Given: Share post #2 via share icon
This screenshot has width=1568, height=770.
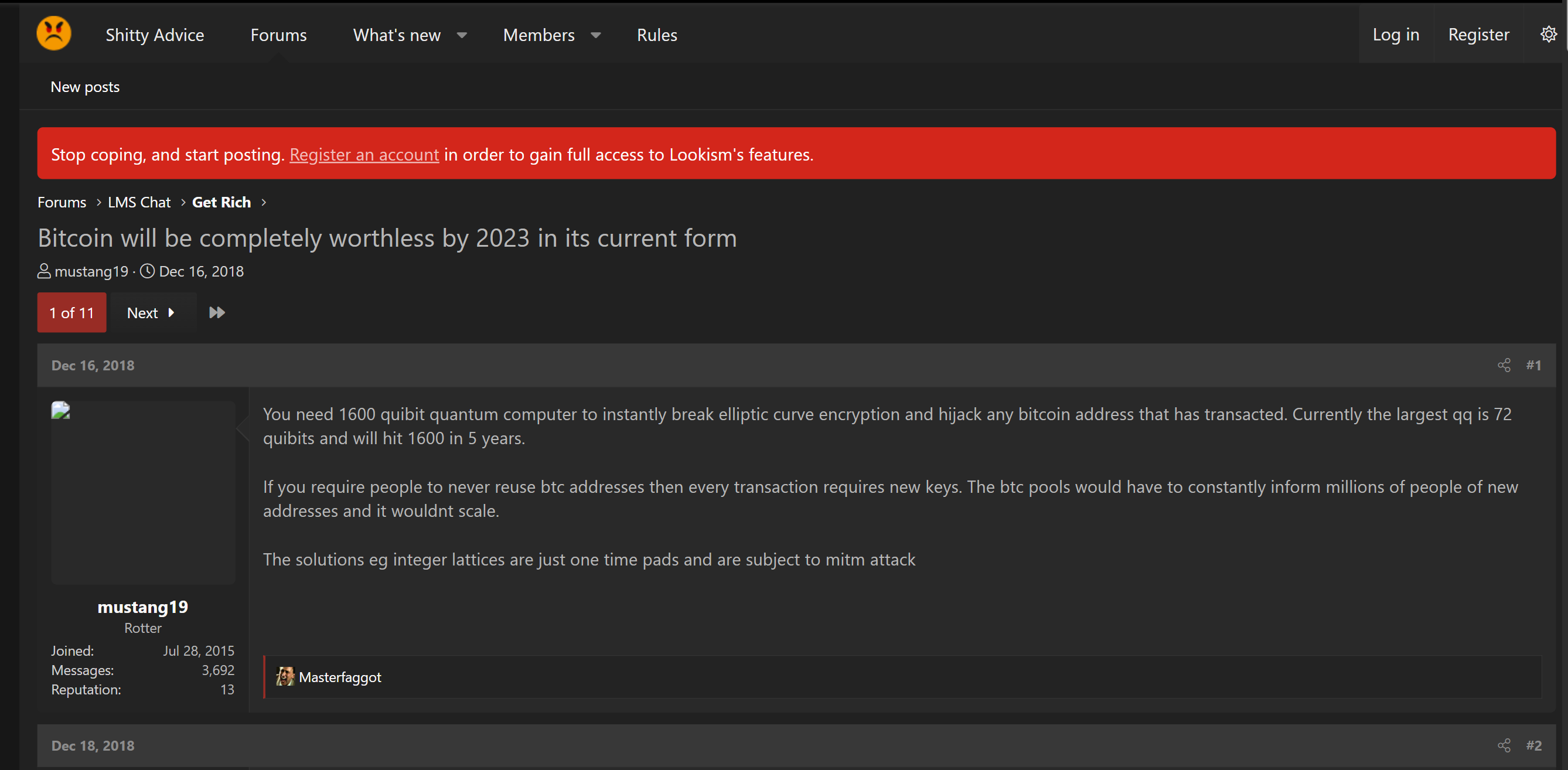Looking at the screenshot, I should pos(1504,745).
